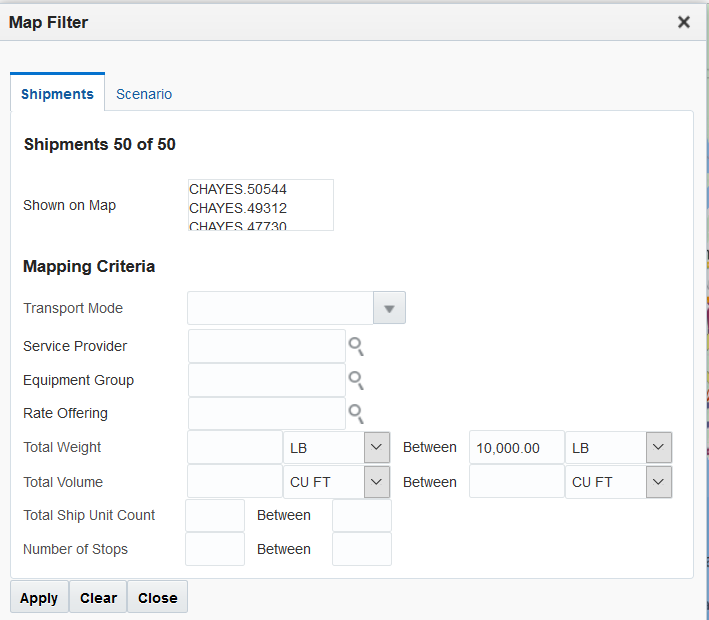709x620 pixels.
Task: Click the Clear button
Action: click(98, 598)
